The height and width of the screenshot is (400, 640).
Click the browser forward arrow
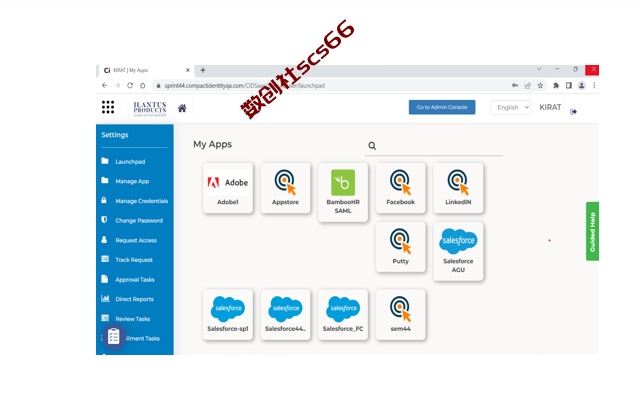117,85
